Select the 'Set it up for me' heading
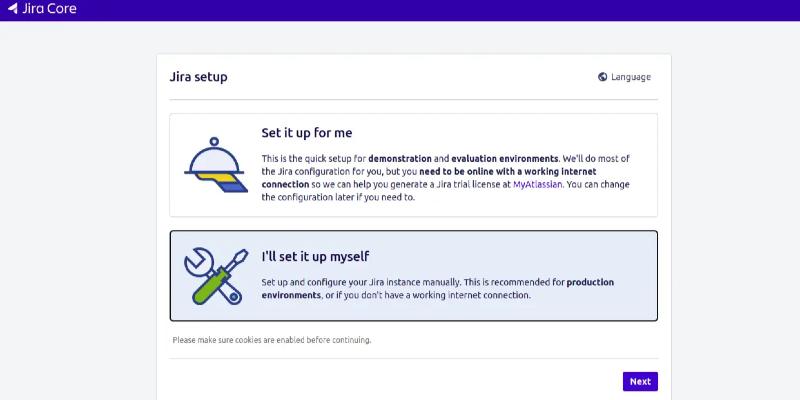Screen dimensions: 800x400 click(x=306, y=133)
